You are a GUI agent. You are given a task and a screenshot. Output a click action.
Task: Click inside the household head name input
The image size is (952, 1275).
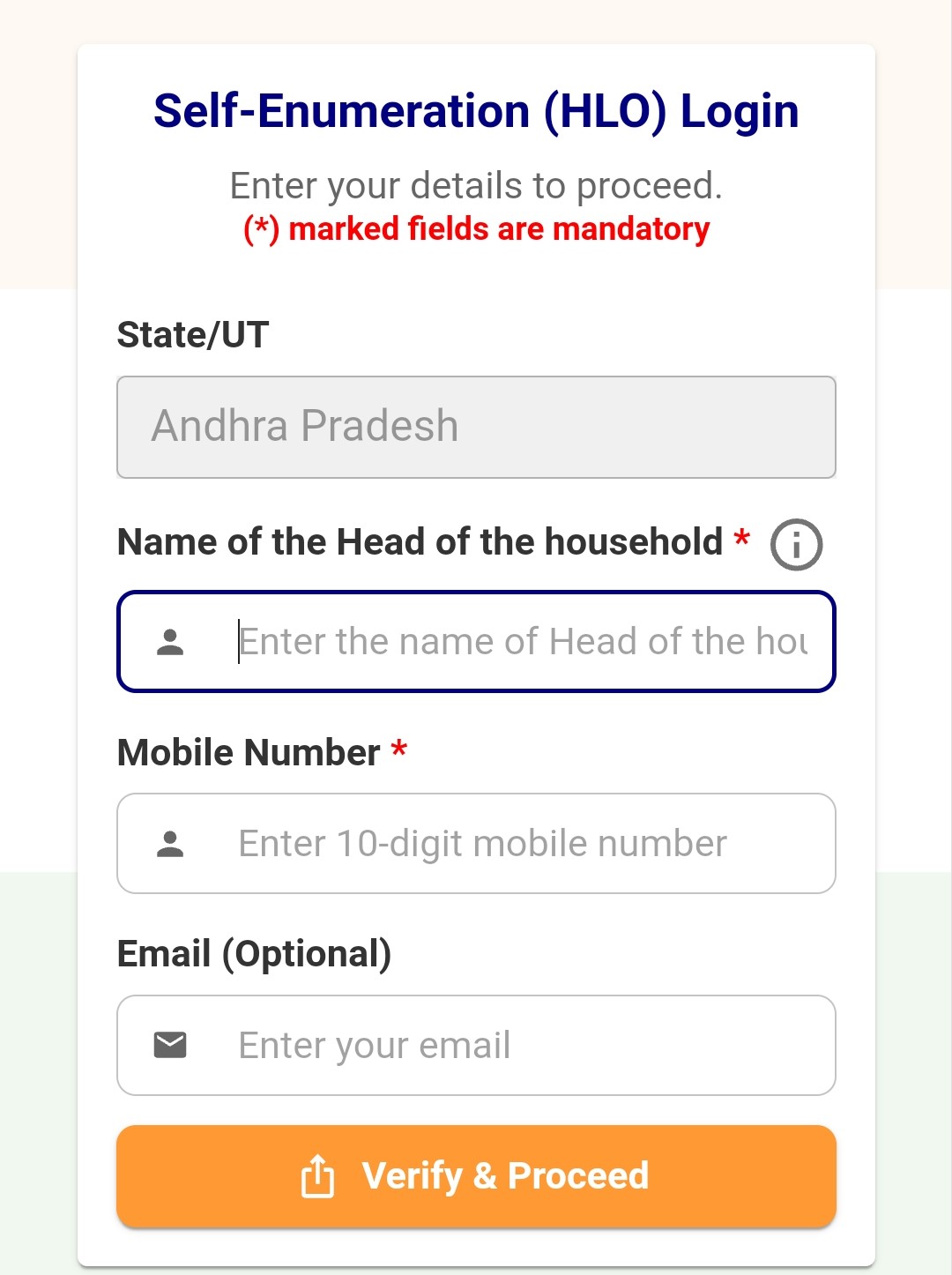coord(494,641)
